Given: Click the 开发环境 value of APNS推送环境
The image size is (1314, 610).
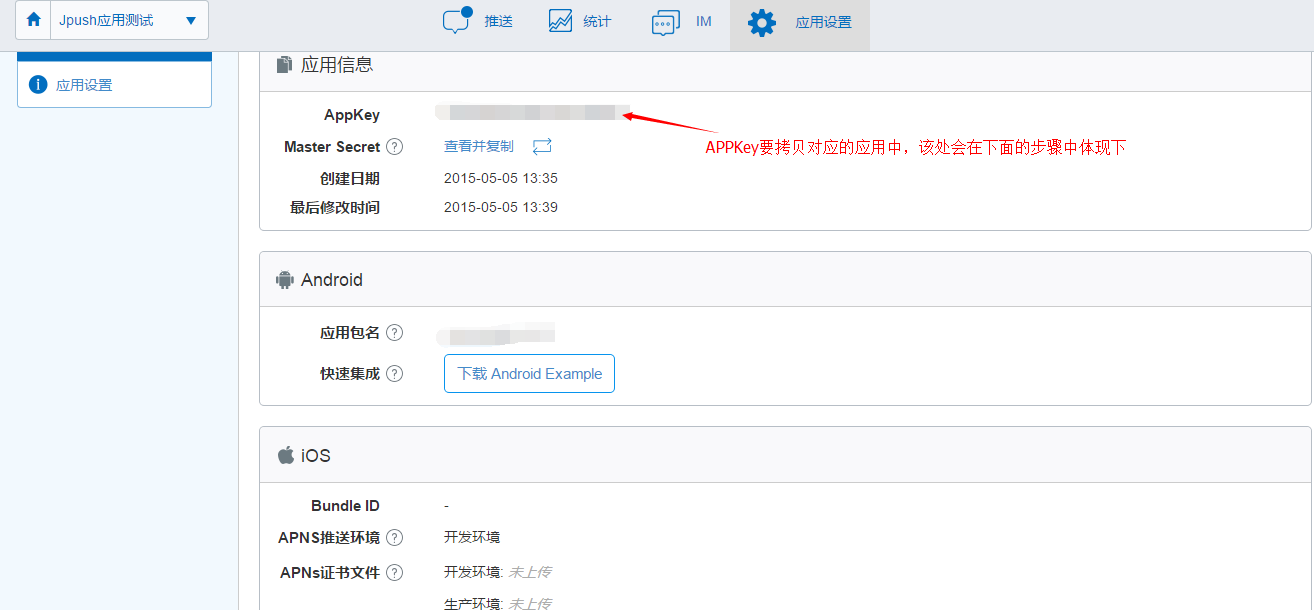Looking at the screenshot, I should [x=471, y=537].
